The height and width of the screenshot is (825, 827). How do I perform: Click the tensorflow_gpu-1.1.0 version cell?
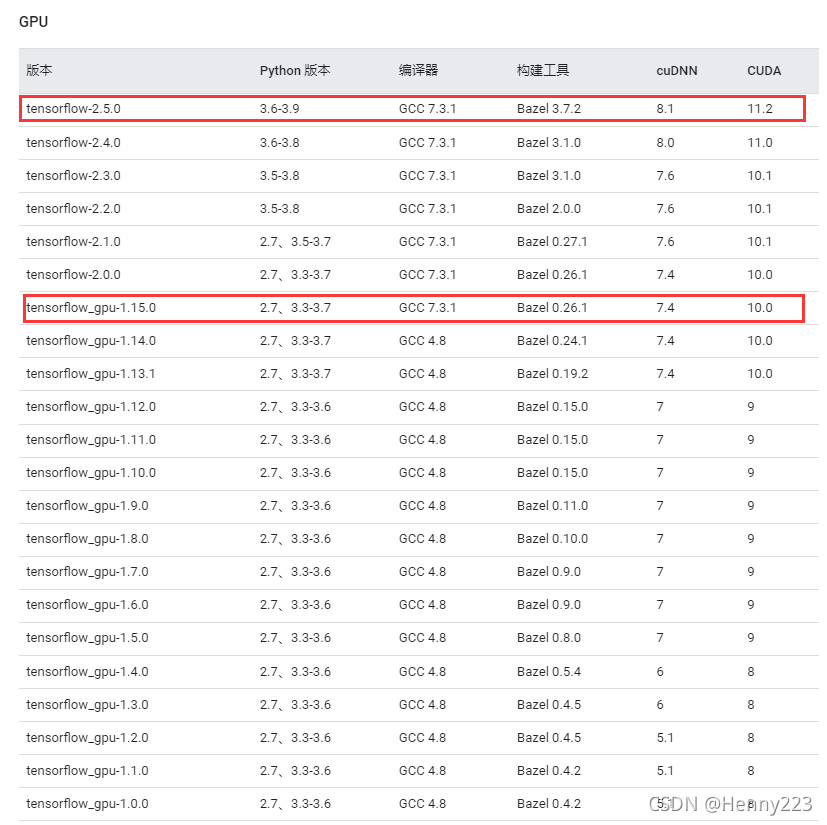pyautogui.click(x=87, y=771)
